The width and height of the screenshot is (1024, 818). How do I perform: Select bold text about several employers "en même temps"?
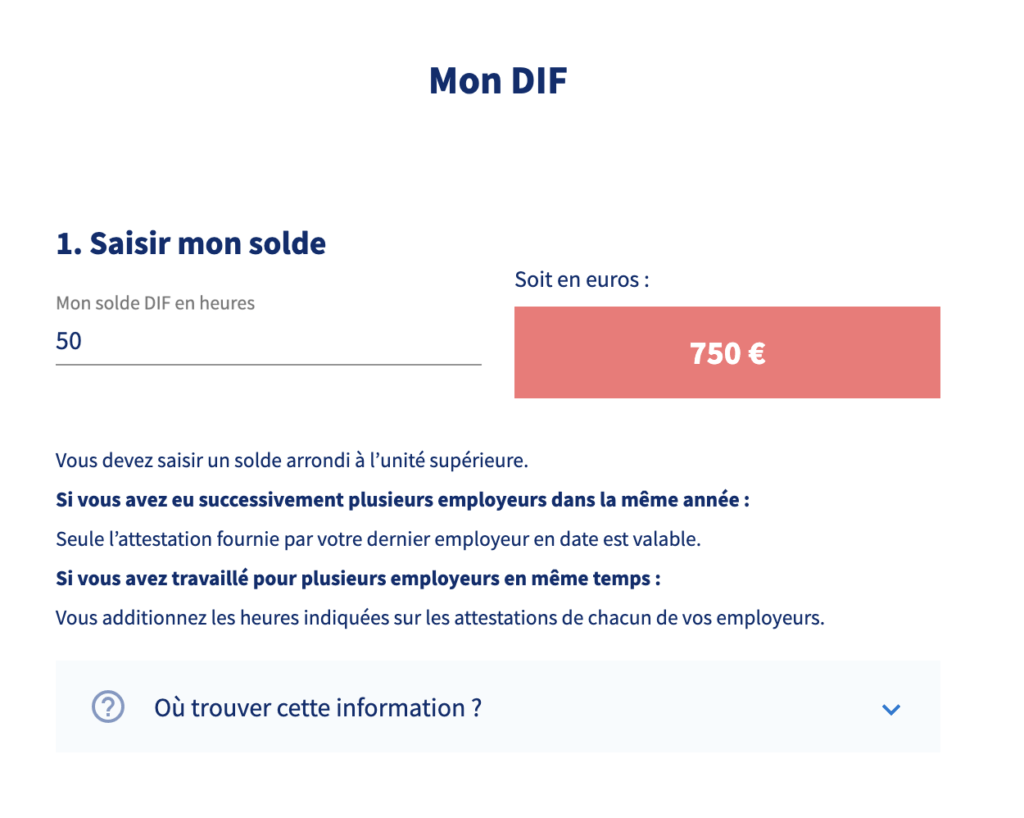[x=358, y=579]
